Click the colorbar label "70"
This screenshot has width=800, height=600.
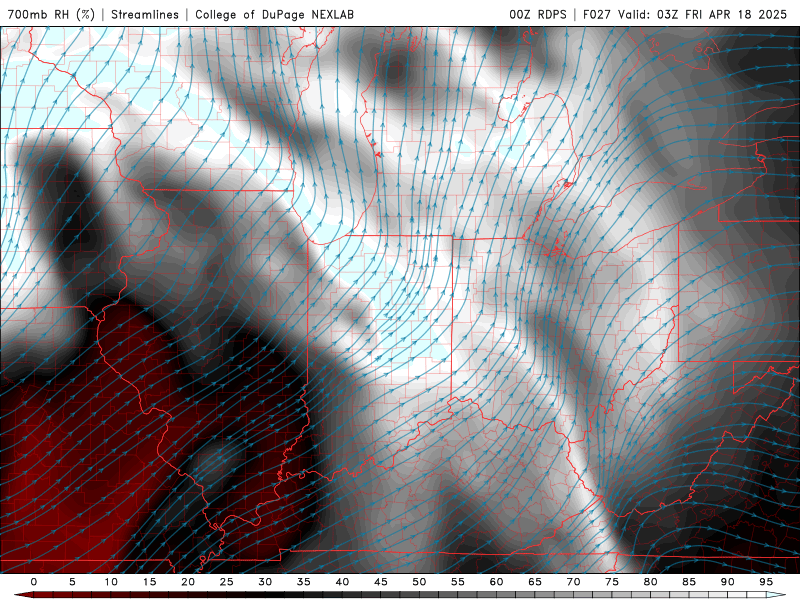point(573,582)
